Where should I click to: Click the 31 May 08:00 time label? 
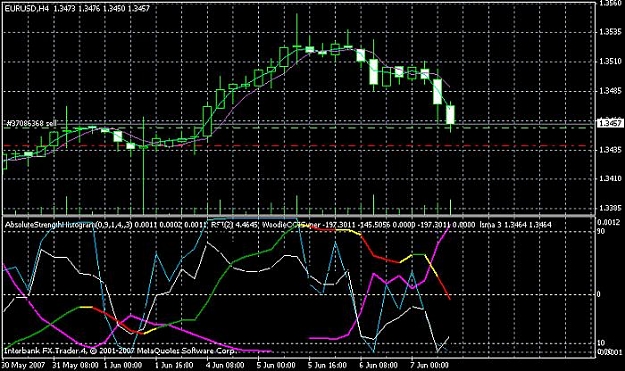coord(75,365)
